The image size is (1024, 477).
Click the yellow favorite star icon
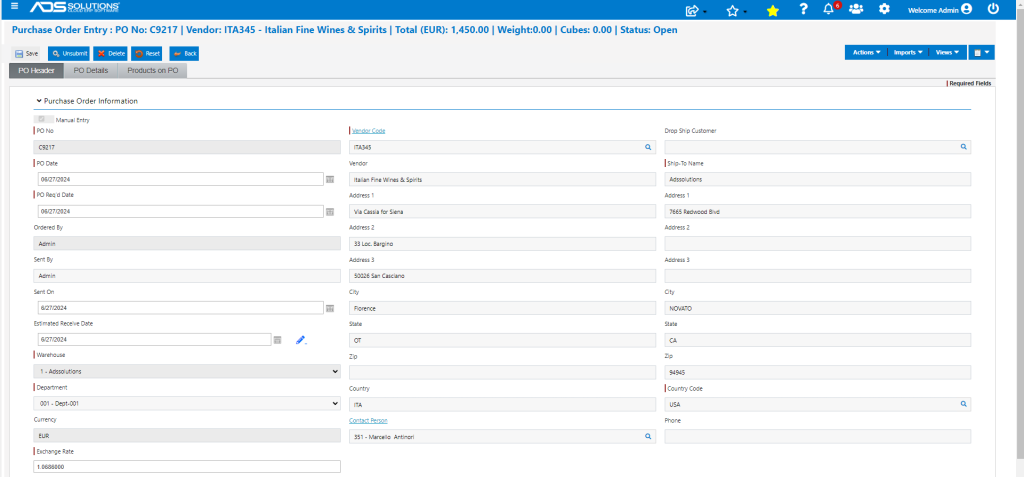[773, 10]
